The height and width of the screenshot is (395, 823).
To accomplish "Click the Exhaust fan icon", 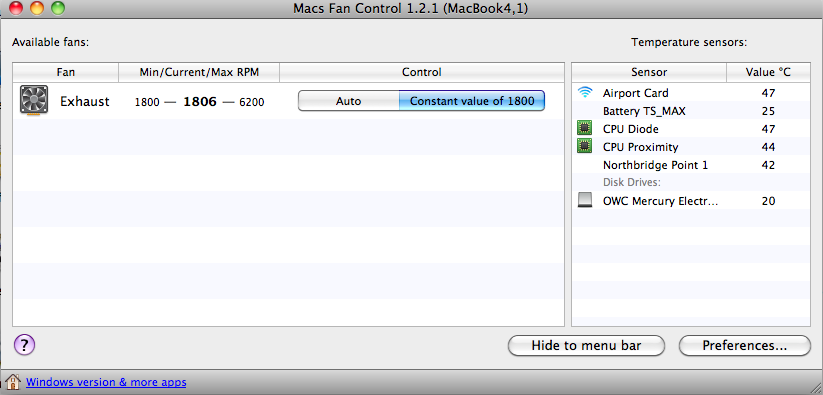I will (x=34, y=100).
